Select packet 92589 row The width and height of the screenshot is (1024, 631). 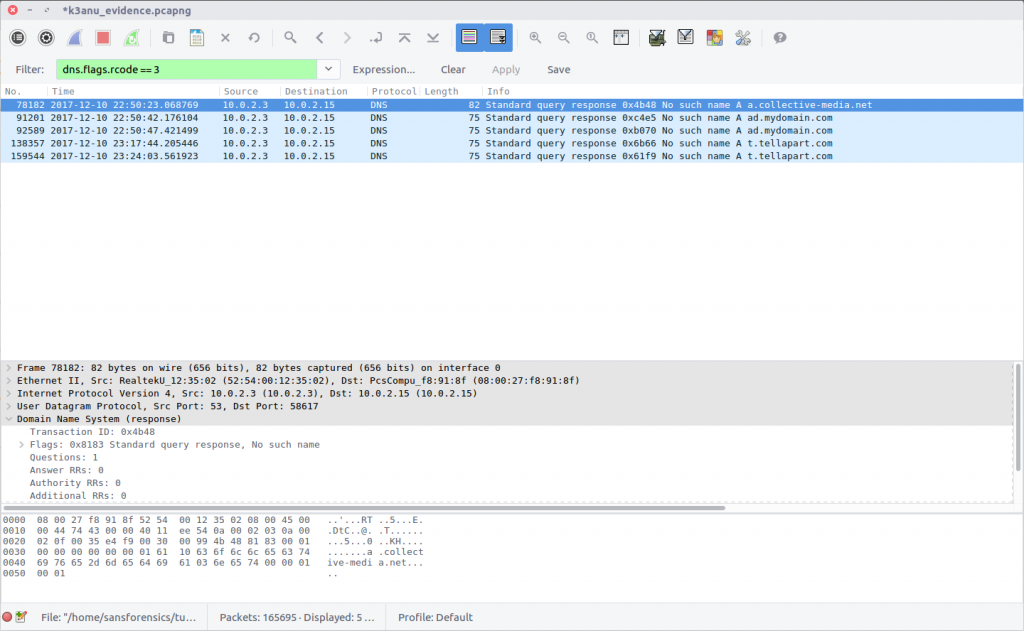point(511,131)
